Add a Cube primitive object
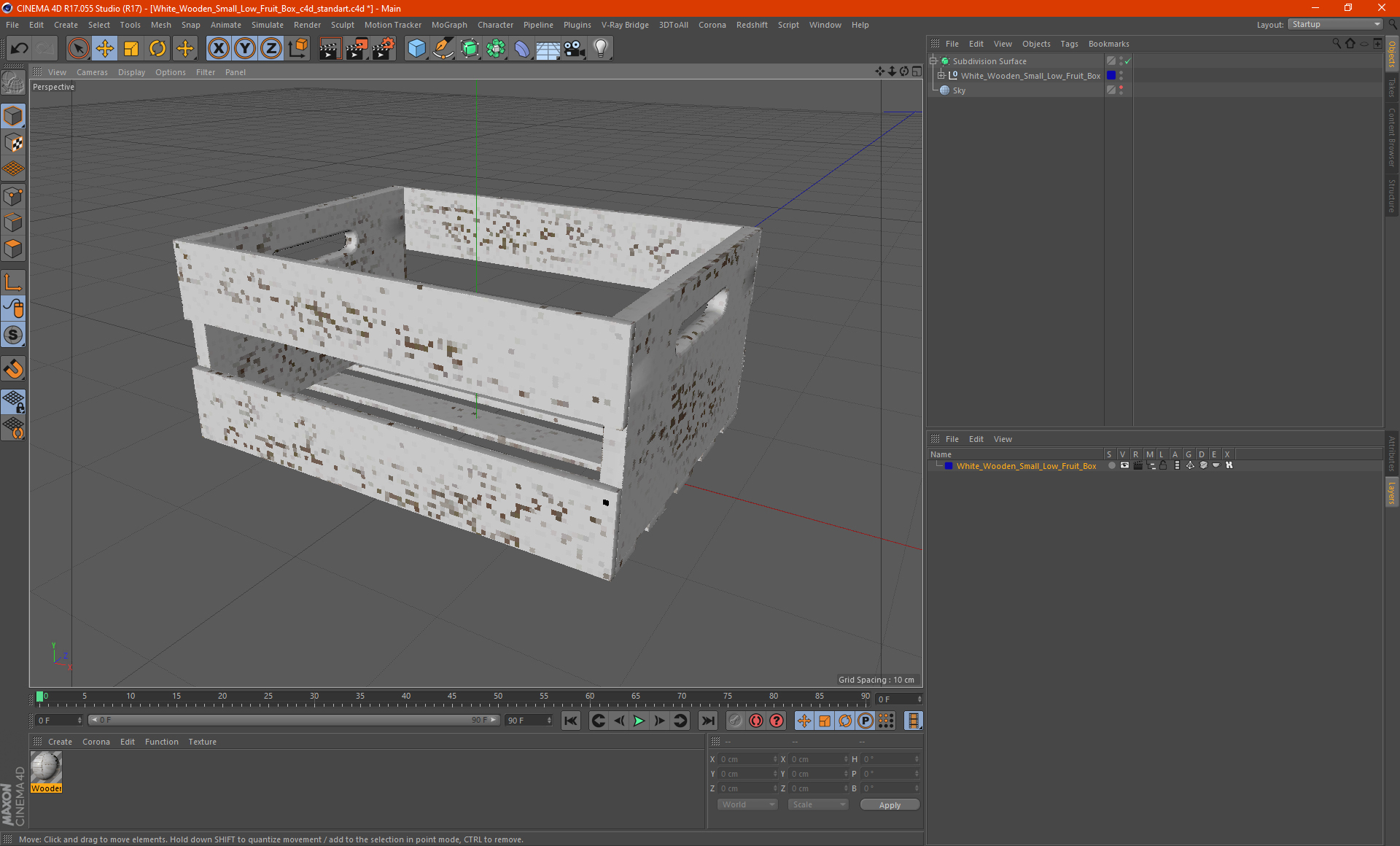The width and height of the screenshot is (1400, 846). pos(416,49)
